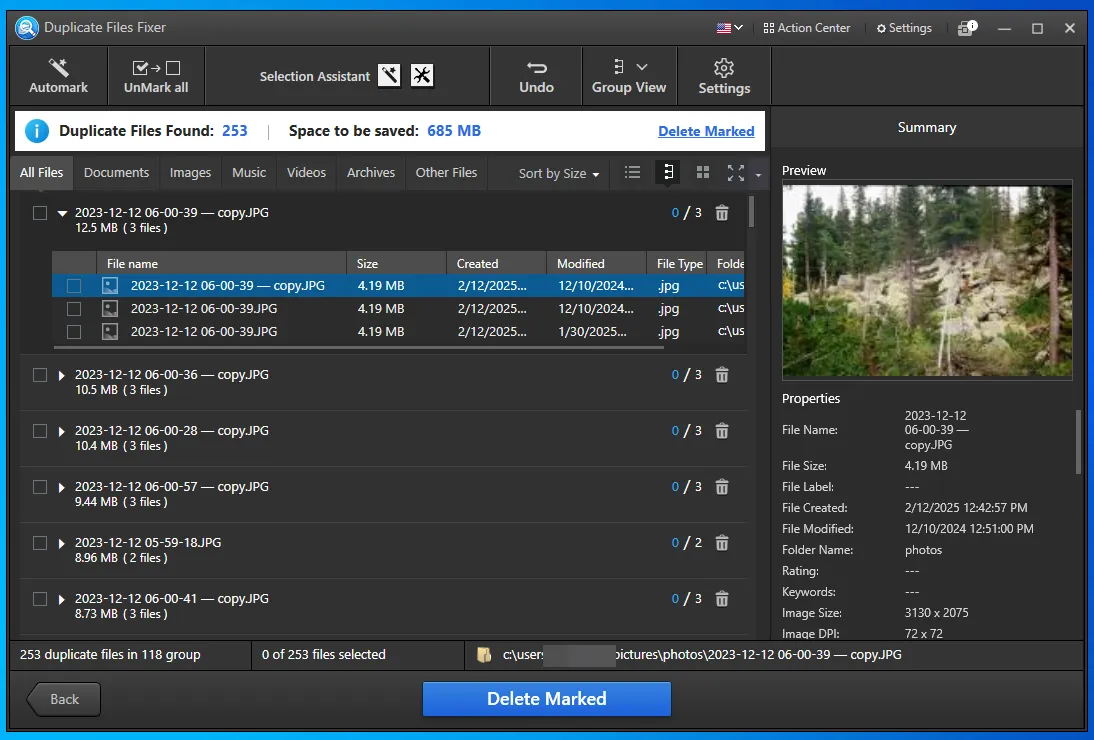Open Selection Assistant wand icon

tap(389, 75)
